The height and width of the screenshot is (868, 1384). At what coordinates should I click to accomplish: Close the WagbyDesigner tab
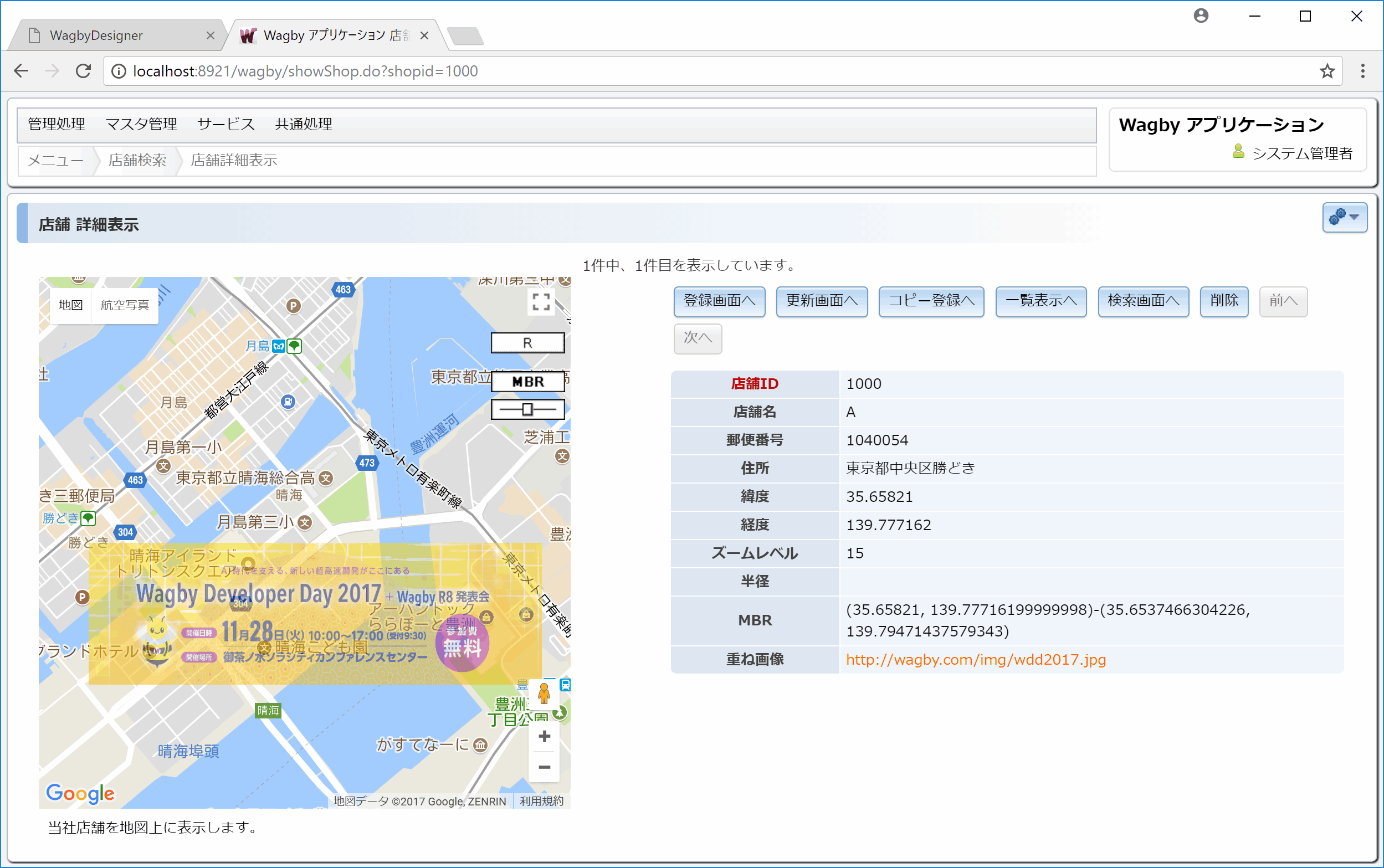[210, 35]
